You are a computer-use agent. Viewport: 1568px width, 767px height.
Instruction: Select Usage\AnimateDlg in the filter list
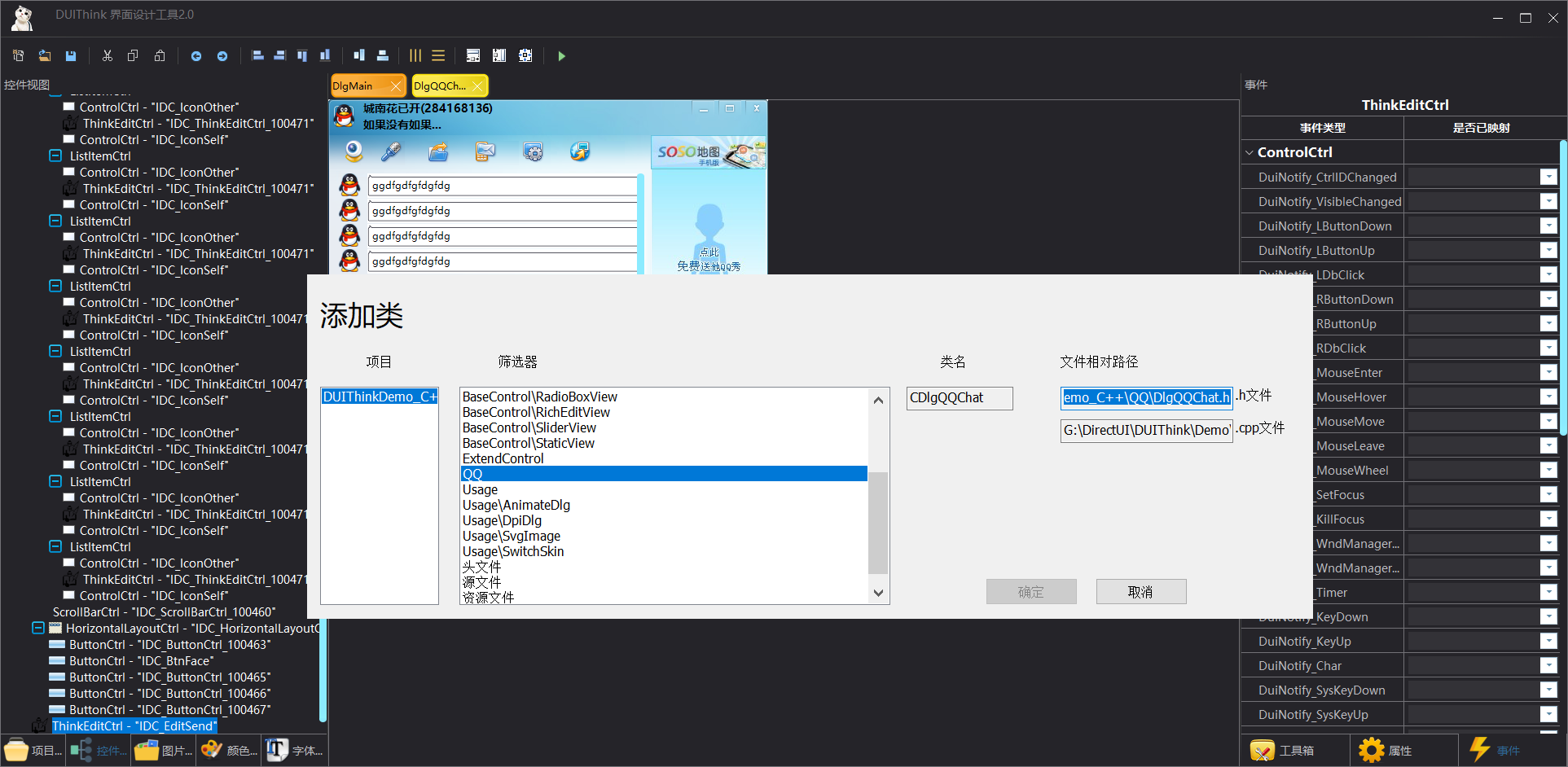pos(664,505)
